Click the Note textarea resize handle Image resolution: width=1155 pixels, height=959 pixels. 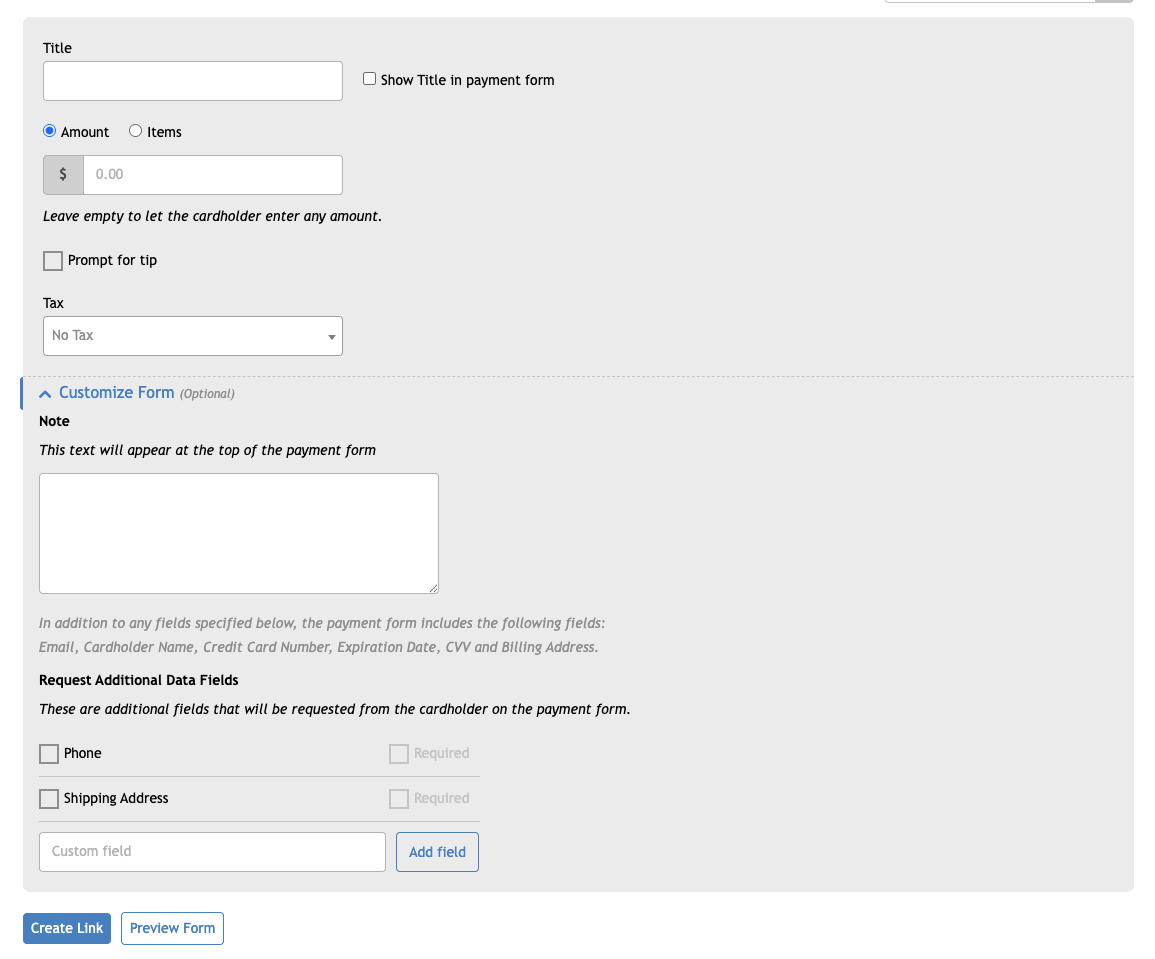433,588
